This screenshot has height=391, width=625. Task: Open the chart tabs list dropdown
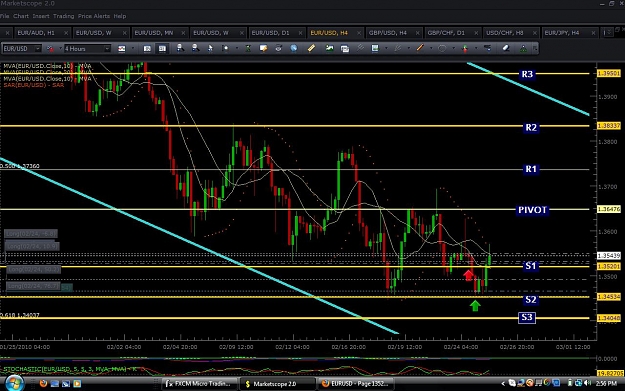click(608, 33)
